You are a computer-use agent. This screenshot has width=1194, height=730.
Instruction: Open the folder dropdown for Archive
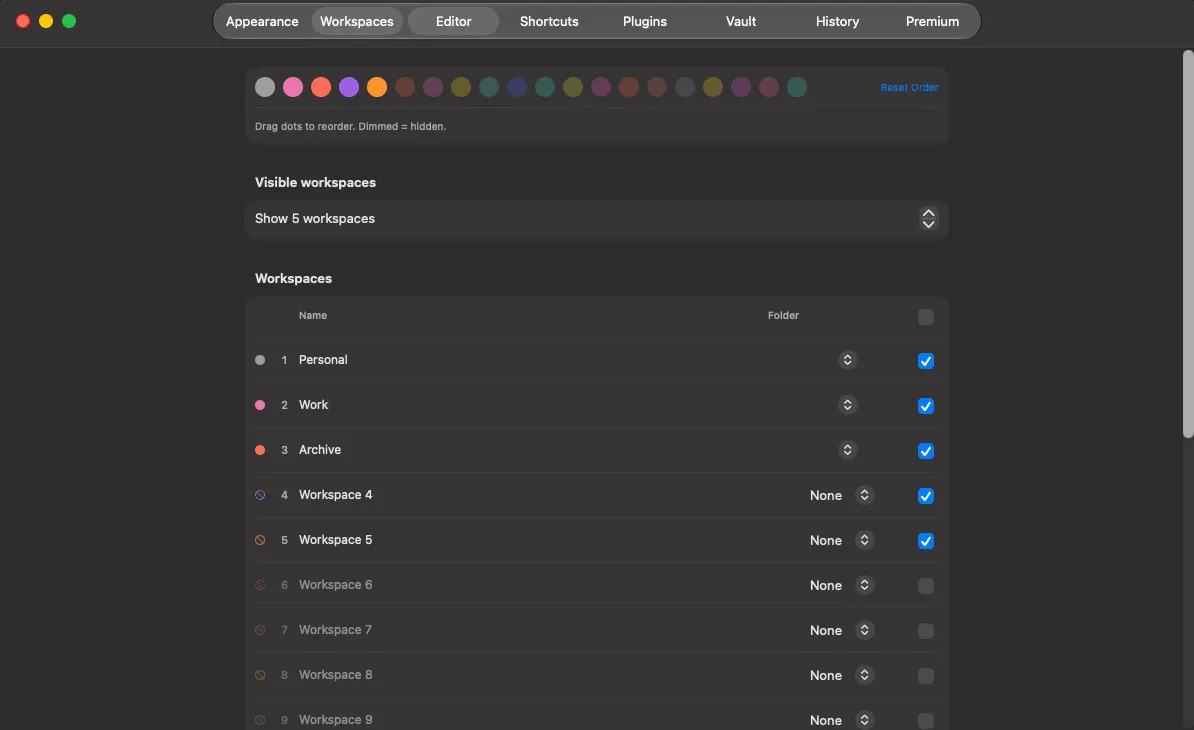point(847,450)
